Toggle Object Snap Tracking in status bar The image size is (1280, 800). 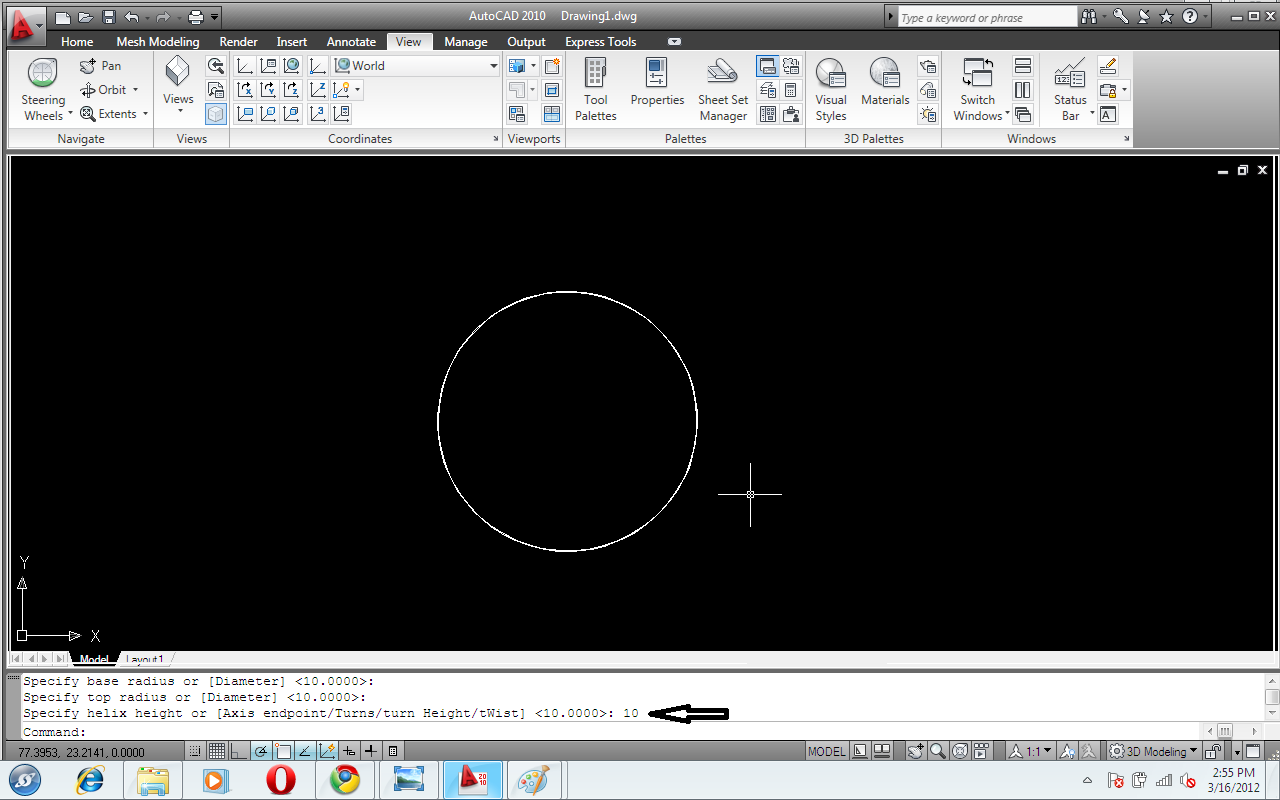click(305, 751)
